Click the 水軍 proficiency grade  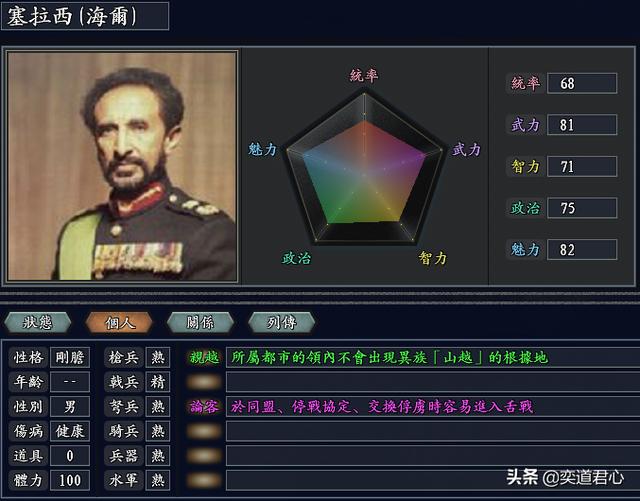coord(158,480)
